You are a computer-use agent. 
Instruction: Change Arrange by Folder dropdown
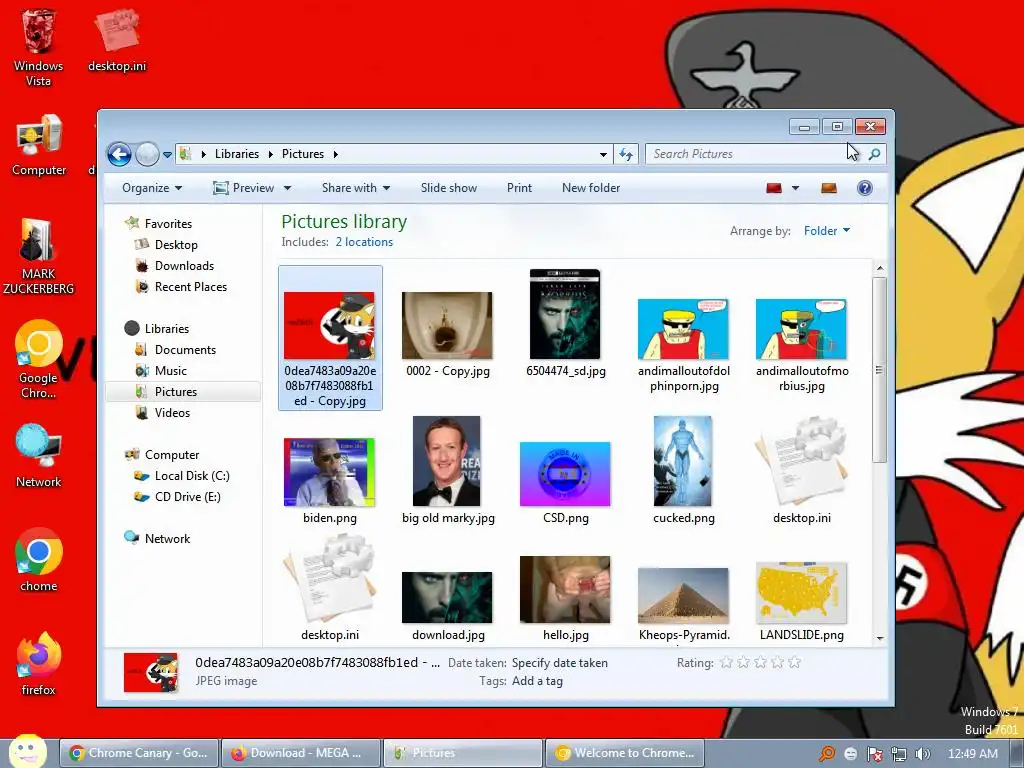tap(827, 231)
